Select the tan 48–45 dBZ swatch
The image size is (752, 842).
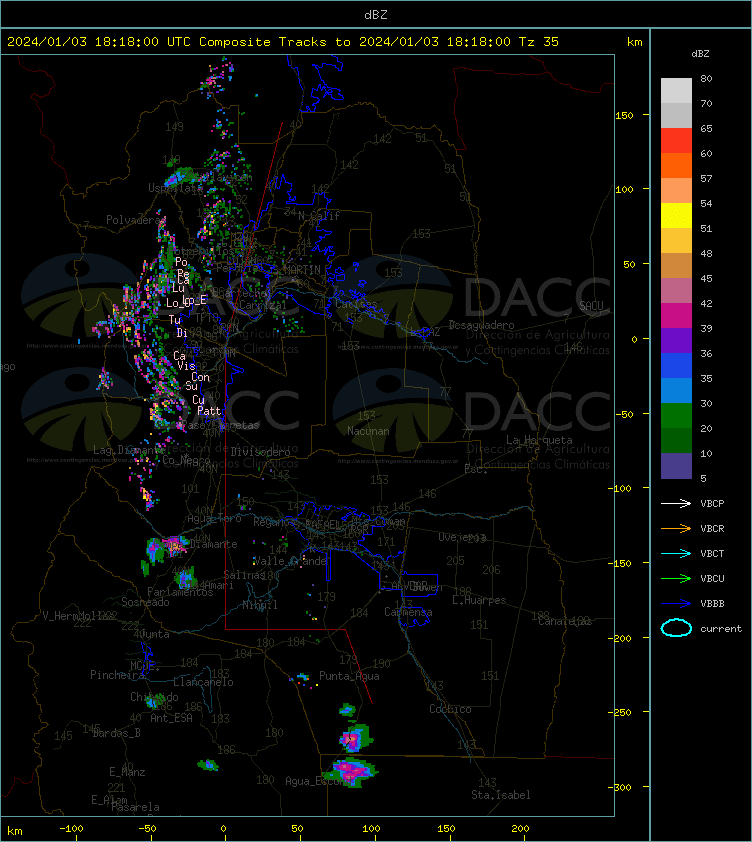point(676,265)
